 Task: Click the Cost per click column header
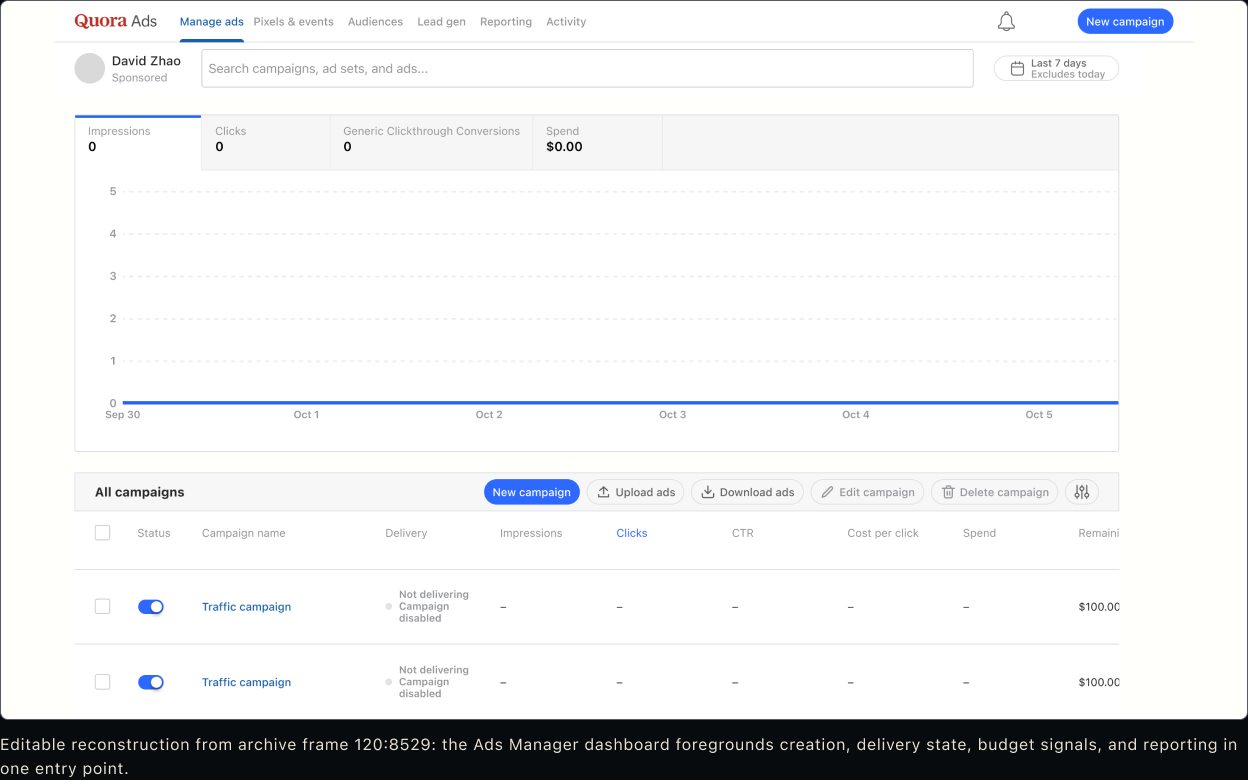tap(883, 533)
